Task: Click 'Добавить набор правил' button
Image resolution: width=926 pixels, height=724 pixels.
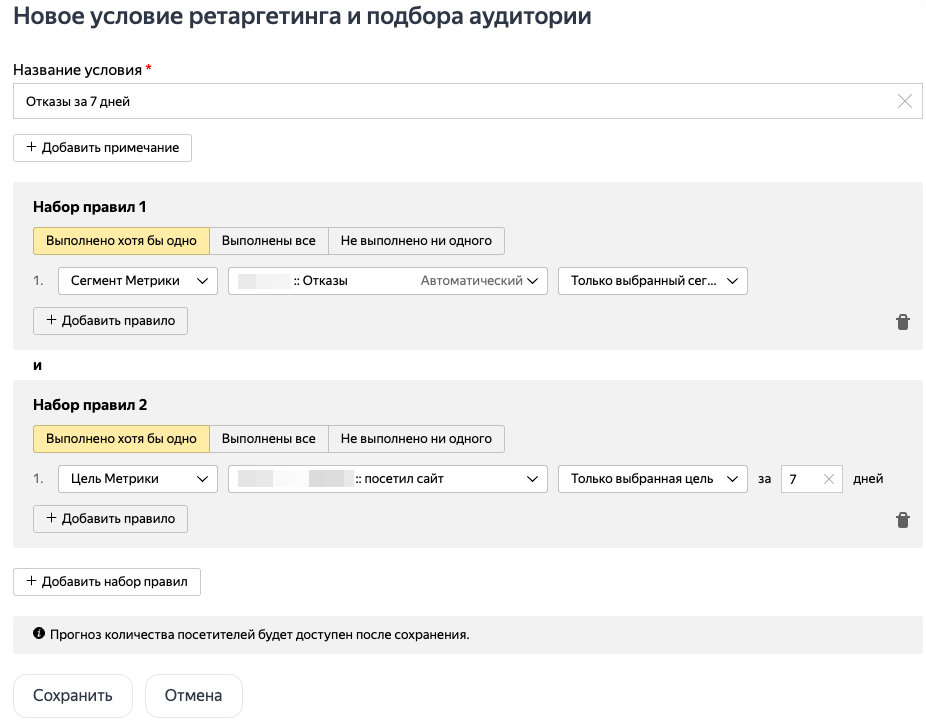Action: [x=106, y=582]
